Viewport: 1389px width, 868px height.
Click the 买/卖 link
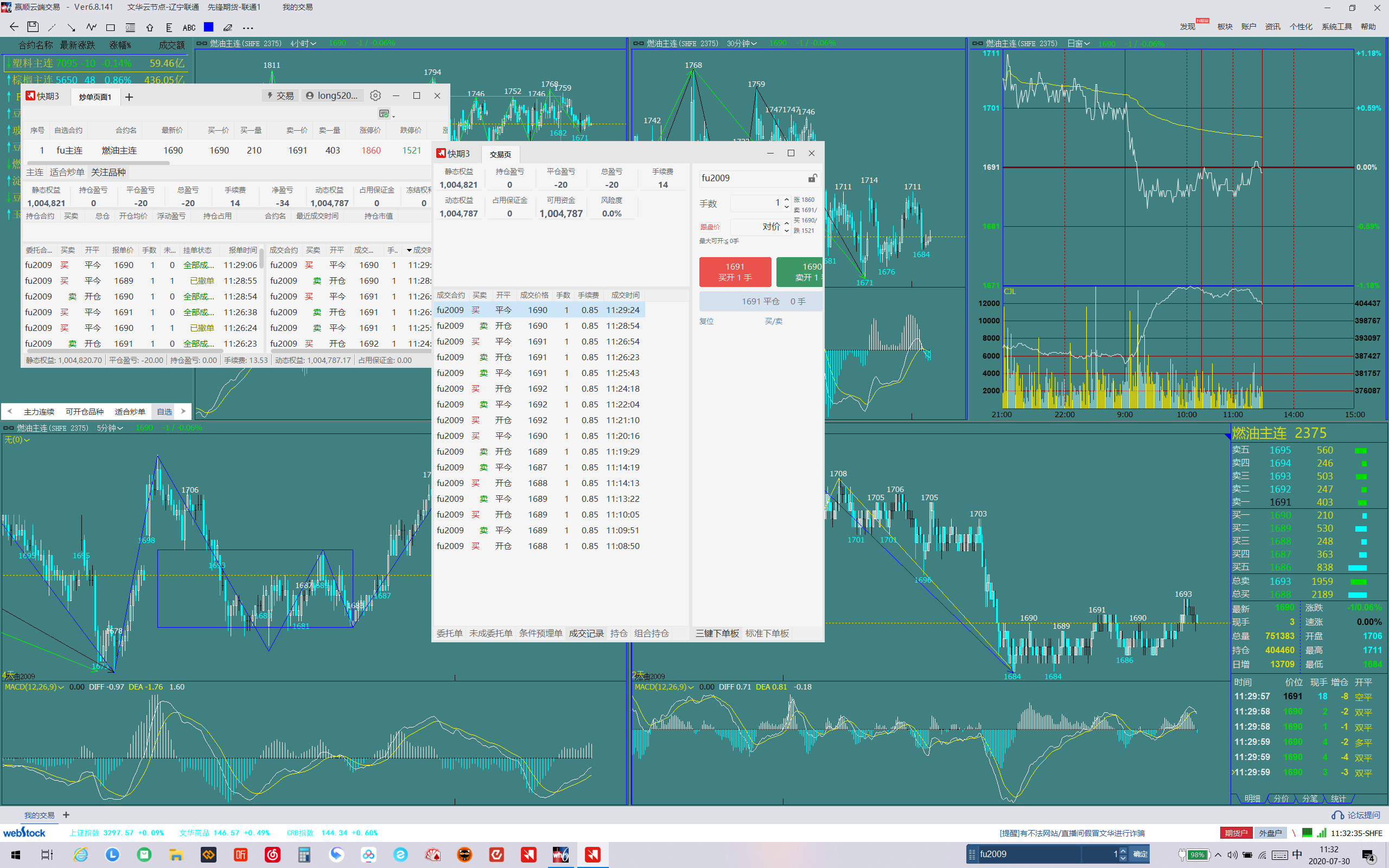tap(773, 322)
